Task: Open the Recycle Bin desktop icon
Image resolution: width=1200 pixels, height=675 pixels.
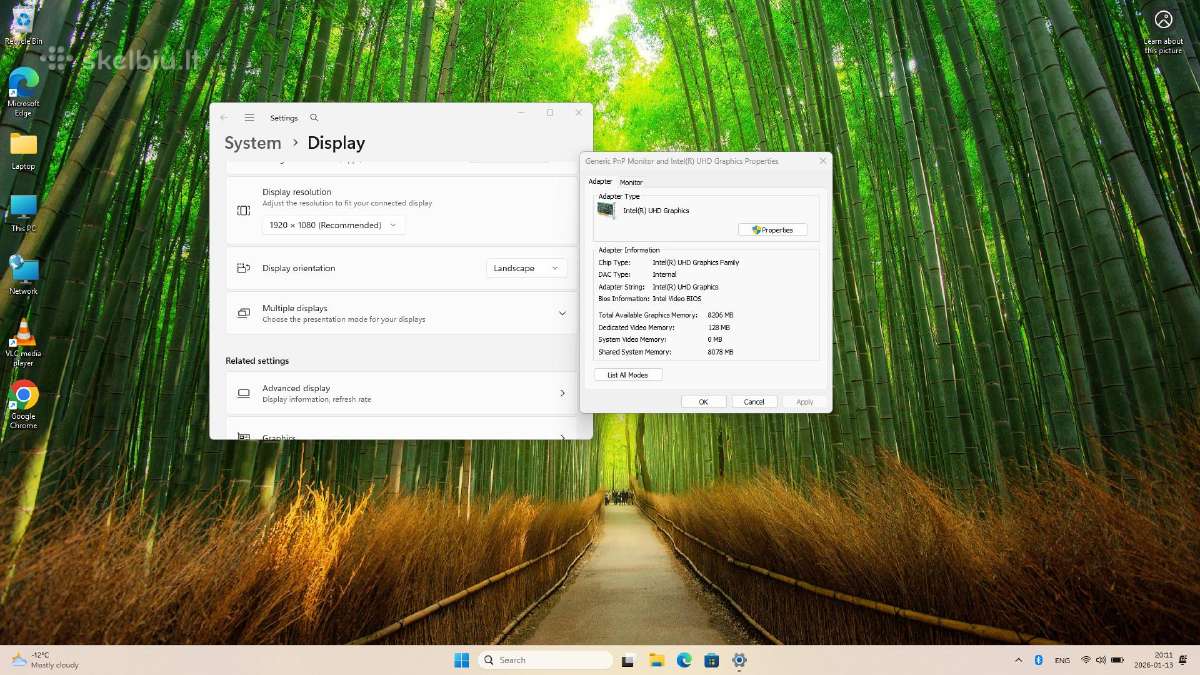Action: 23,25
